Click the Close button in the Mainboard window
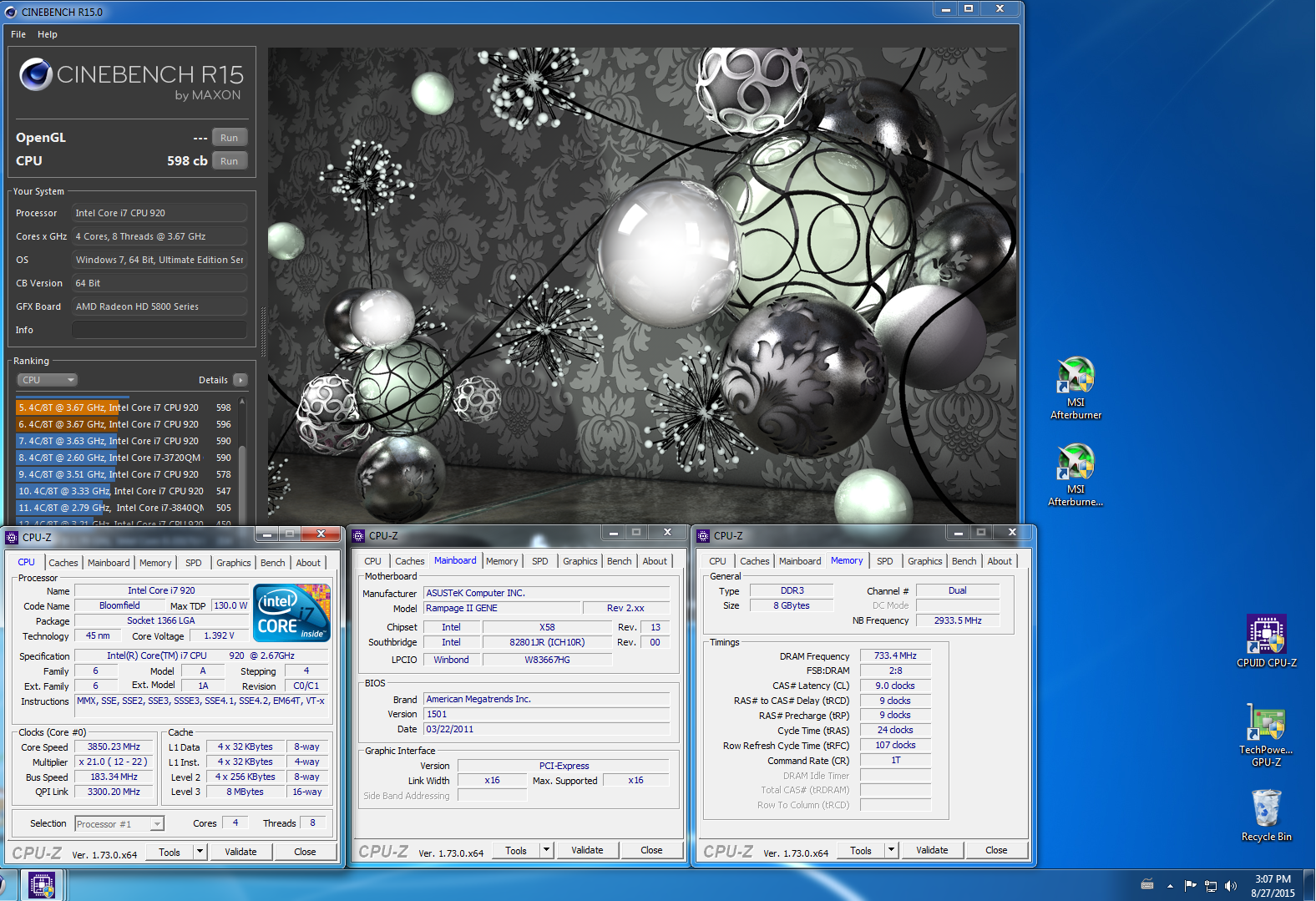 pos(651,850)
